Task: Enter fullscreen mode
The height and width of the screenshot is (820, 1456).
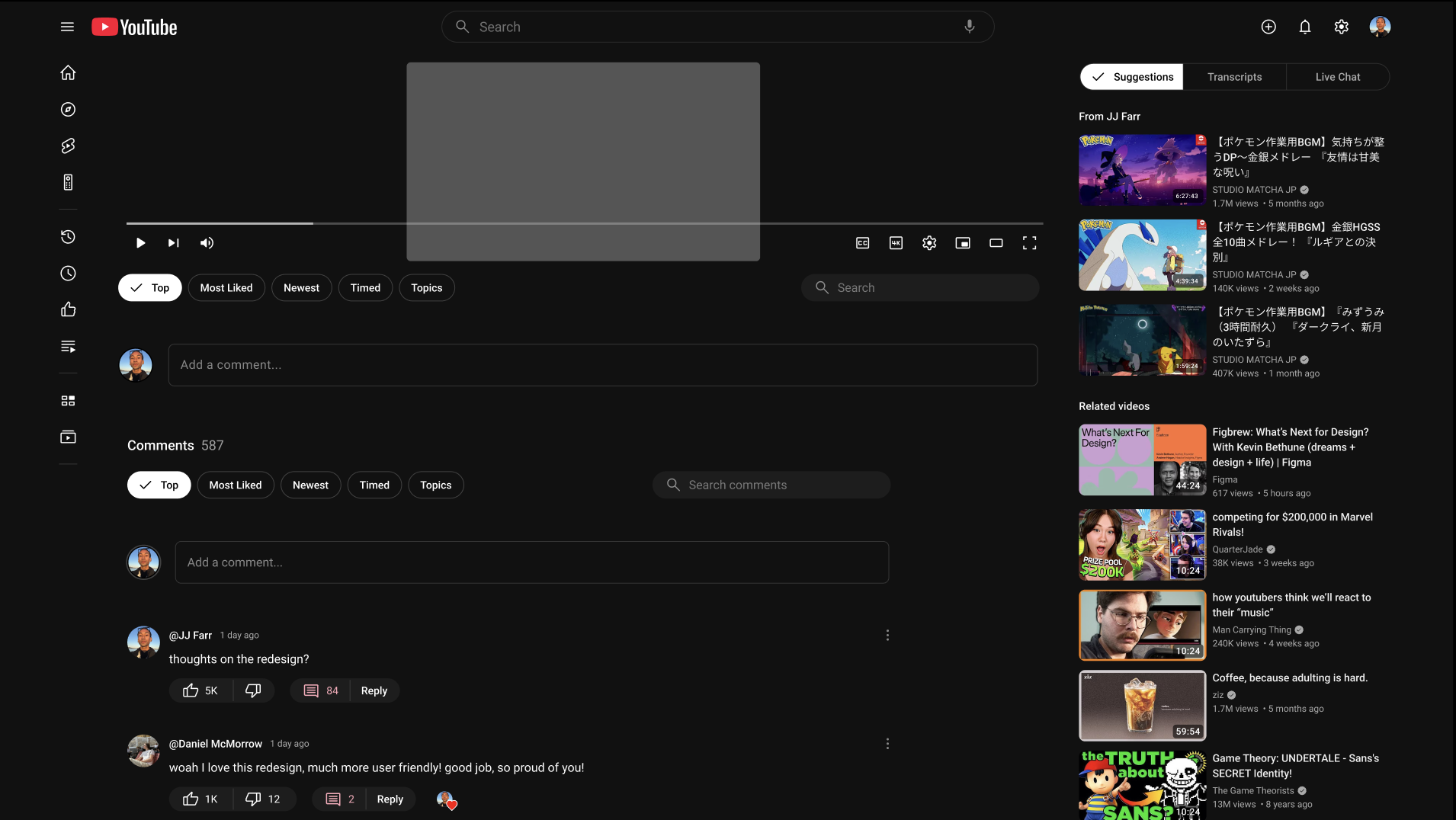Action: pyautogui.click(x=1030, y=243)
